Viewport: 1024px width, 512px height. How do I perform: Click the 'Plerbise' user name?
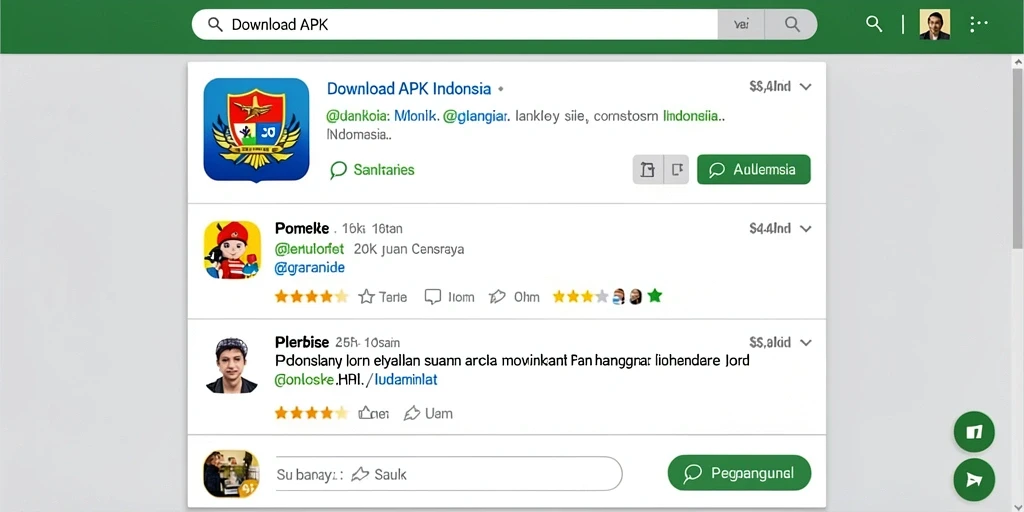tap(302, 342)
